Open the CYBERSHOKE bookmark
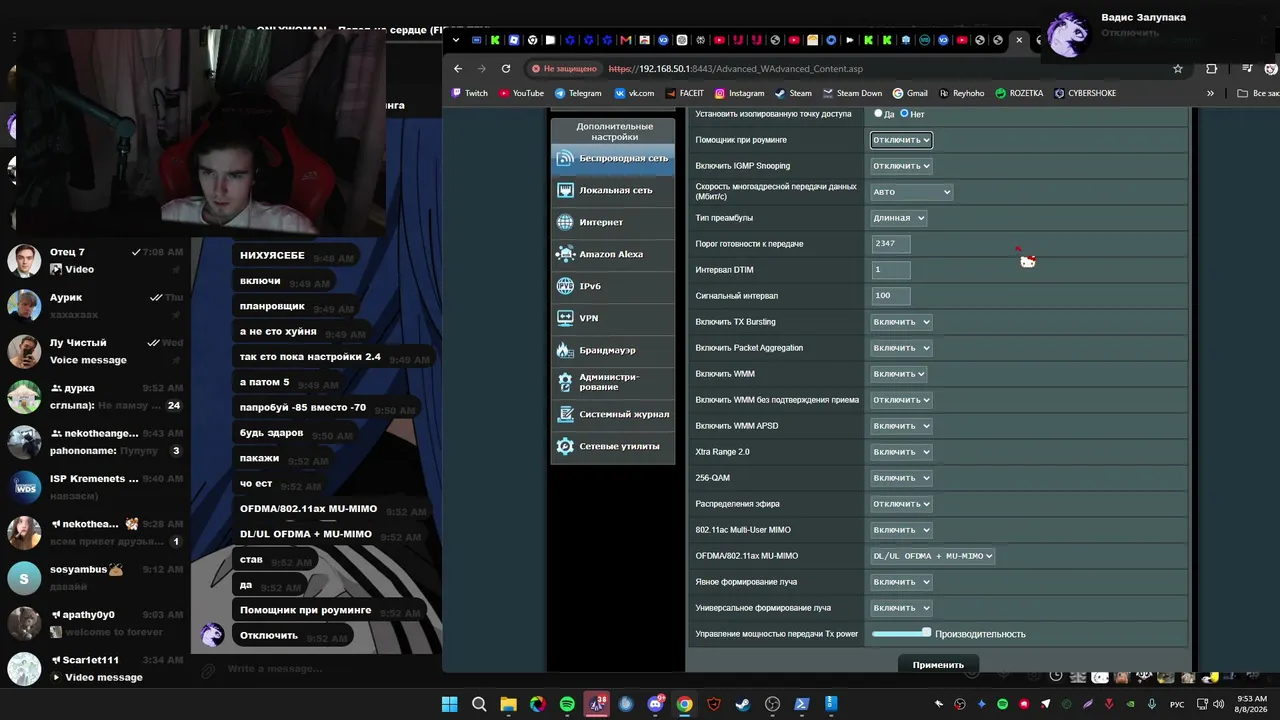The image size is (1280, 720). coord(1085,93)
